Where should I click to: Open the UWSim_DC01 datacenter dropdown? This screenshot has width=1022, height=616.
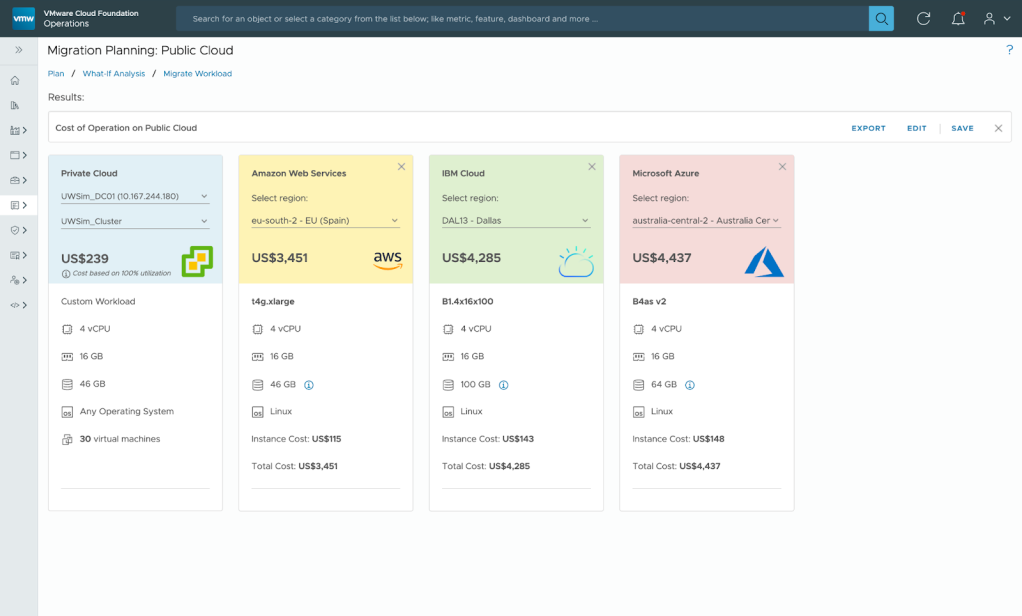coord(135,196)
